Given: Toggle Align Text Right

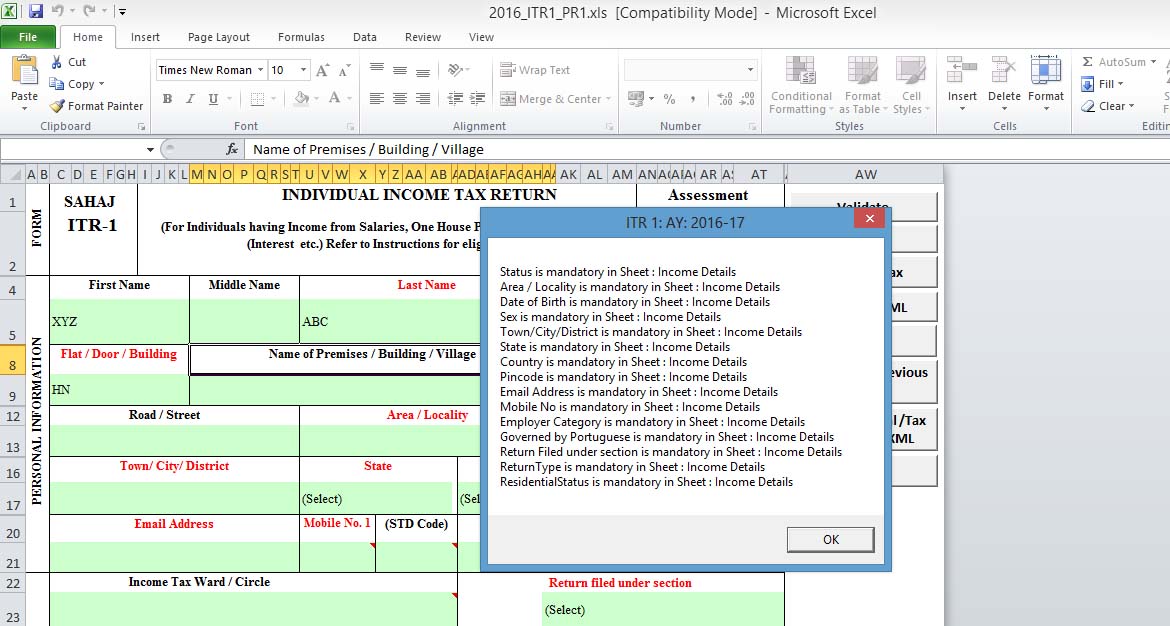Looking at the screenshot, I should (423, 98).
